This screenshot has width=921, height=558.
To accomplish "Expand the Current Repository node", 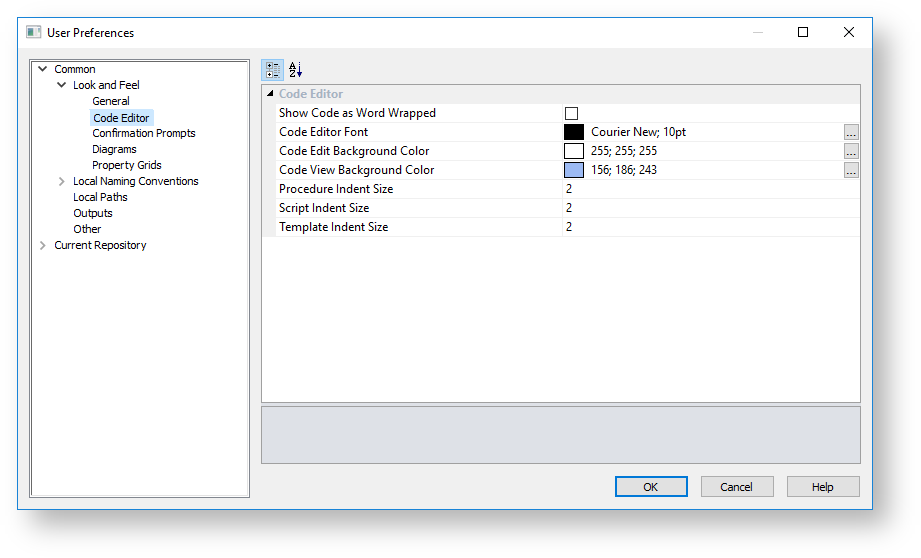I will [x=43, y=245].
